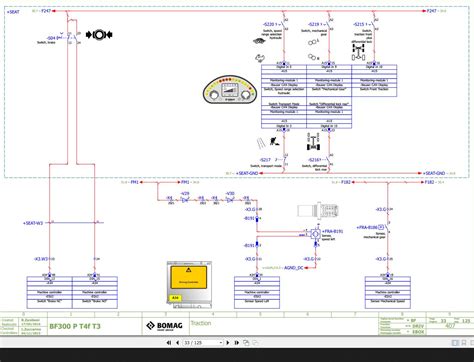Viewport: 474px width, 362px height.
Task: Jump to the last page
Action: point(237,343)
